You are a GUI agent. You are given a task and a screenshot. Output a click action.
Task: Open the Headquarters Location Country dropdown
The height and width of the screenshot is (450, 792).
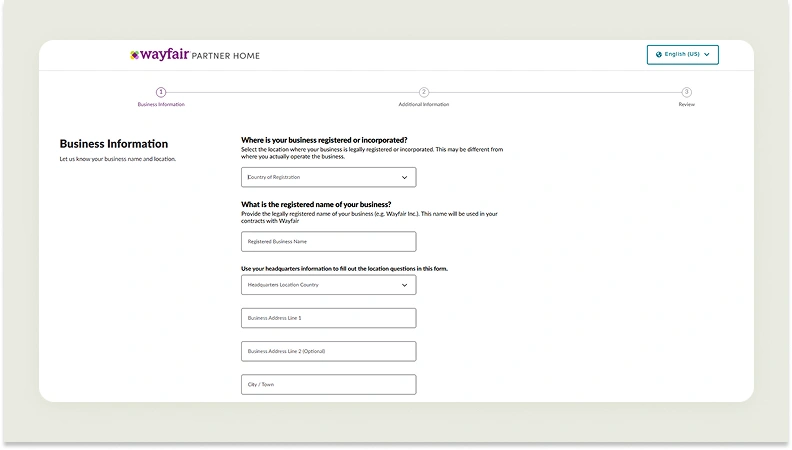329,285
